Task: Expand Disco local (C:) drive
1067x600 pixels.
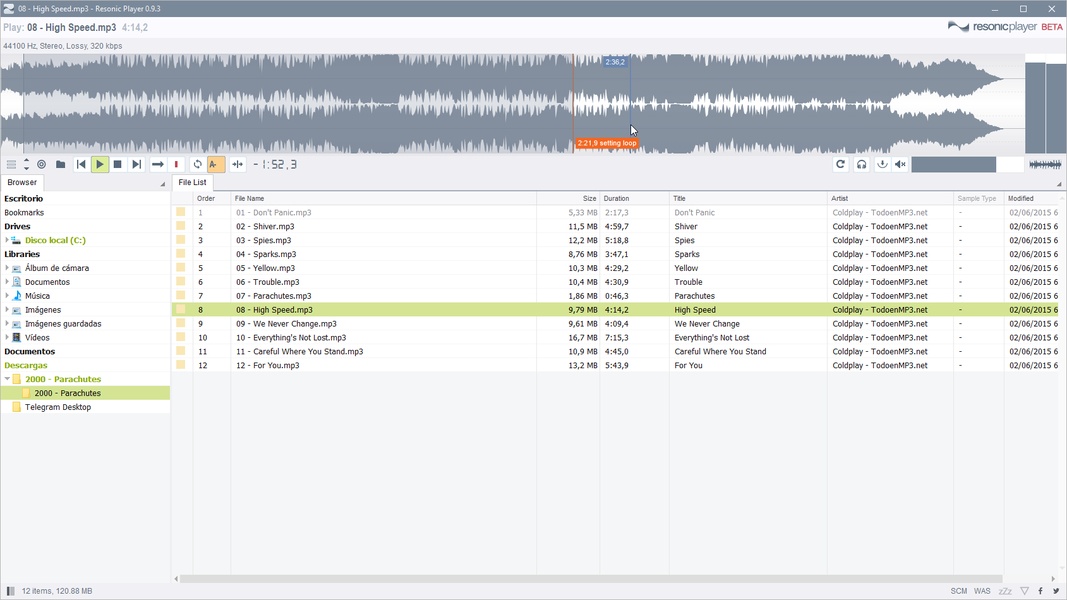Action: point(7,240)
